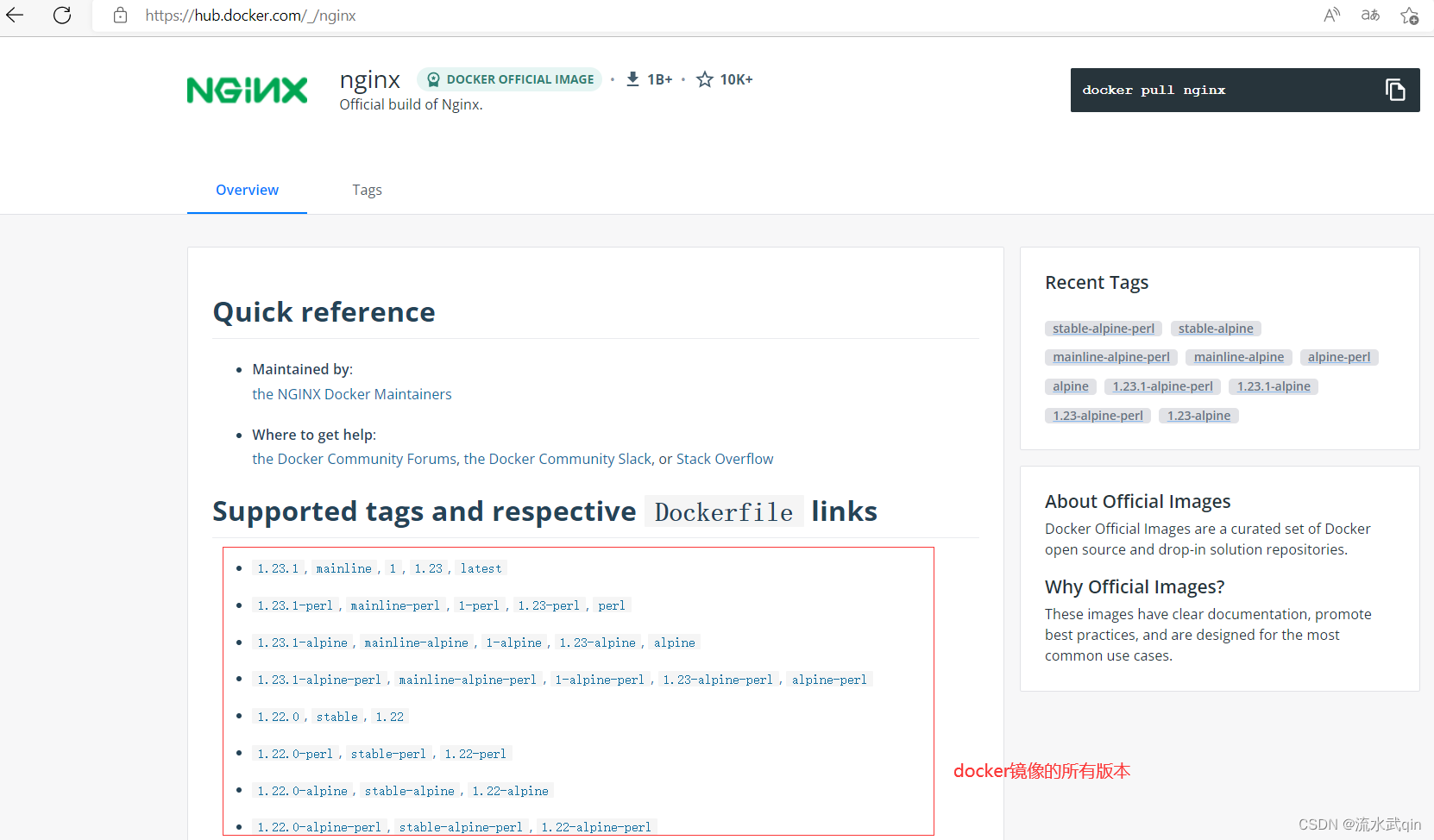The height and width of the screenshot is (840, 1434).
Task: Select the 1.23.1-alpine recent tag
Action: tap(1274, 386)
